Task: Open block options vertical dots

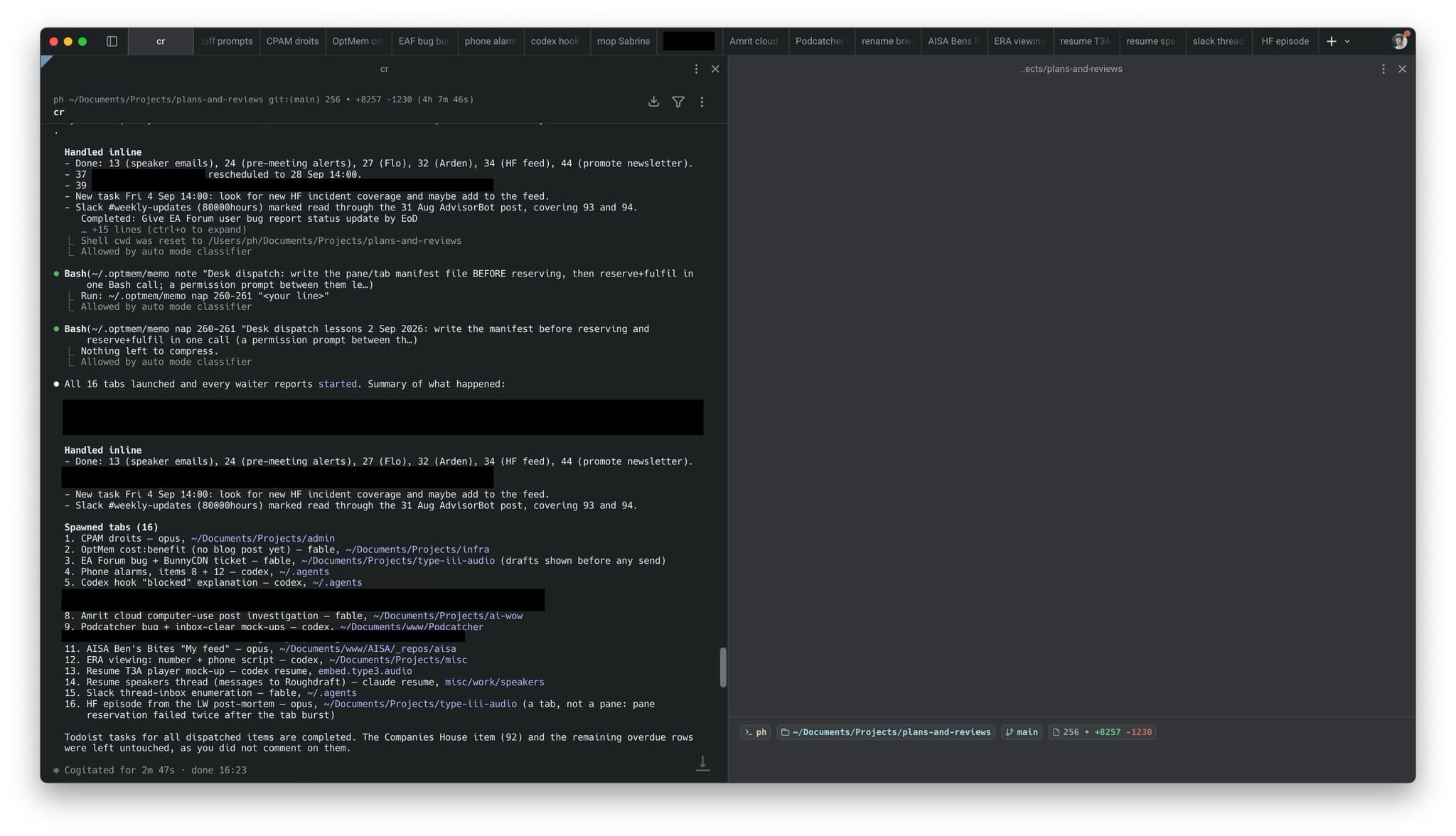Action: tap(702, 102)
